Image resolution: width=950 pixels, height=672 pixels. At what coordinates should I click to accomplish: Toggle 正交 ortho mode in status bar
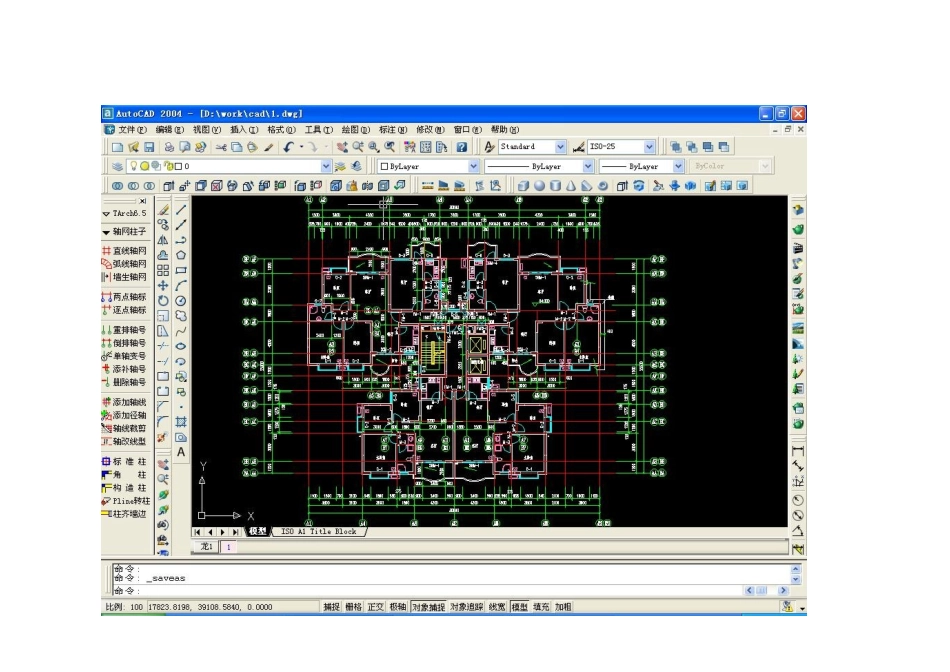[x=376, y=607]
